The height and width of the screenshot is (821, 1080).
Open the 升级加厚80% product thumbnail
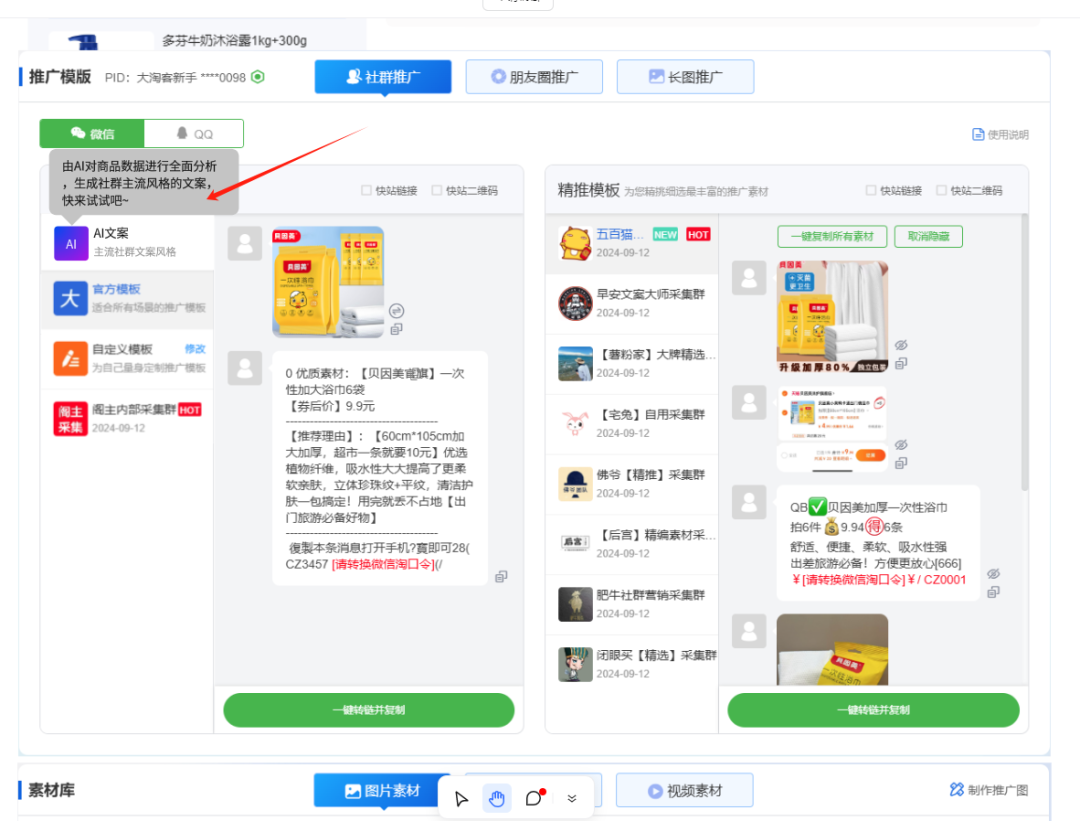[832, 317]
